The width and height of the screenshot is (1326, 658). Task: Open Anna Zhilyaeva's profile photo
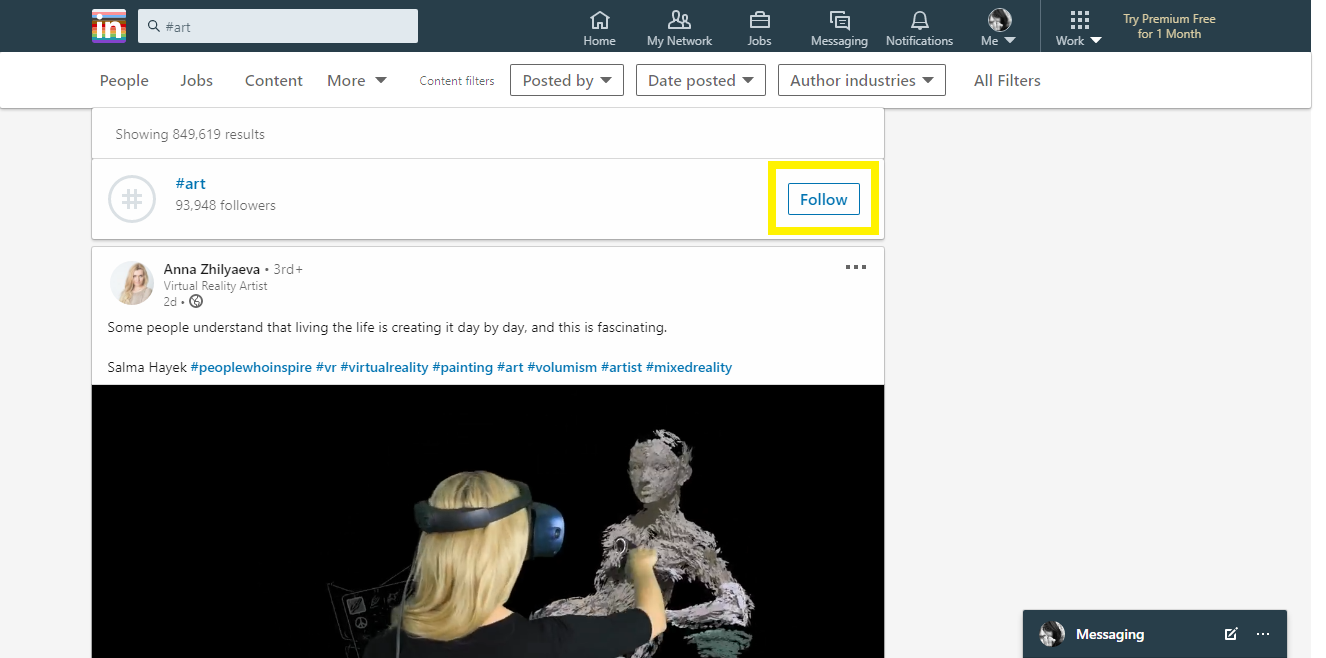(x=131, y=283)
